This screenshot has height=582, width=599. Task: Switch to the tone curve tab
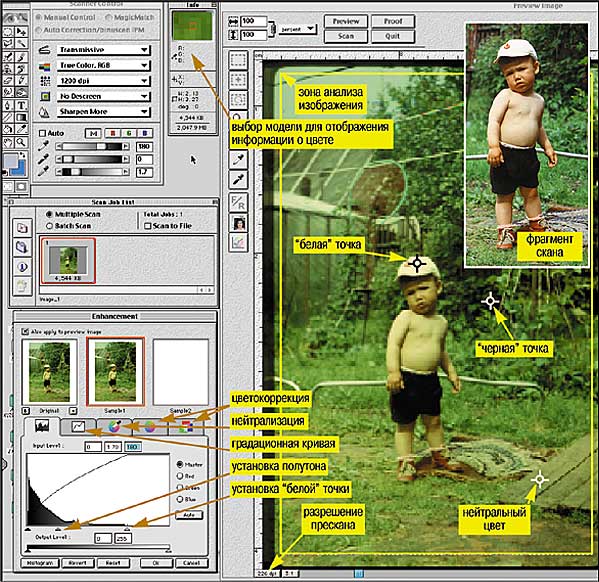[x=78, y=426]
